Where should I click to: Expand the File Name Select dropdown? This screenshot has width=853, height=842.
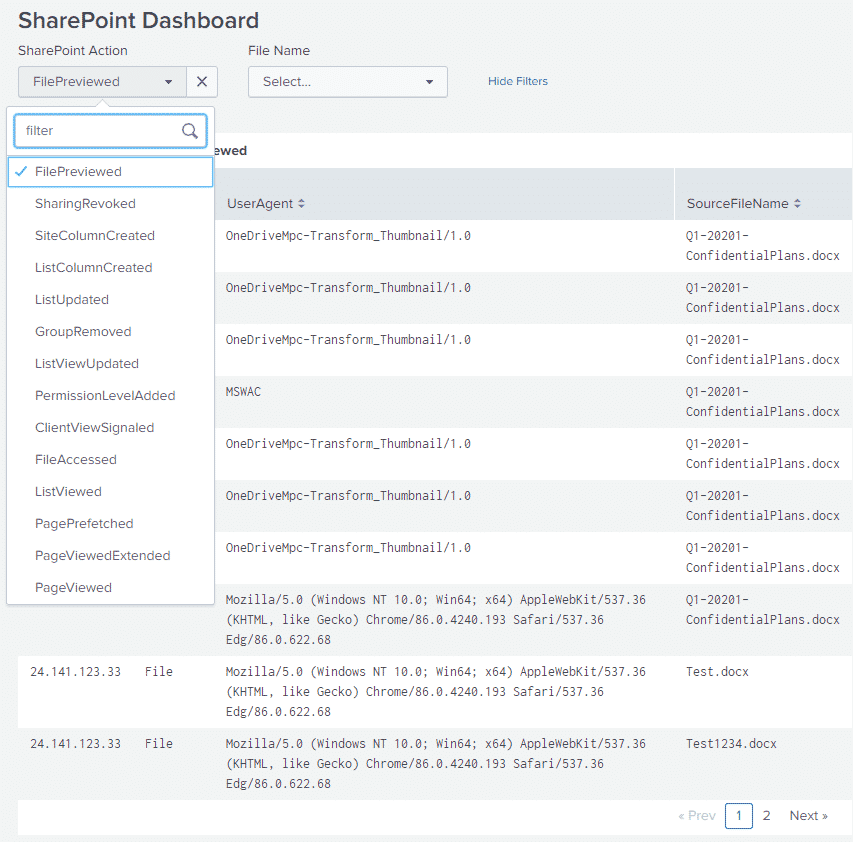coord(347,82)
